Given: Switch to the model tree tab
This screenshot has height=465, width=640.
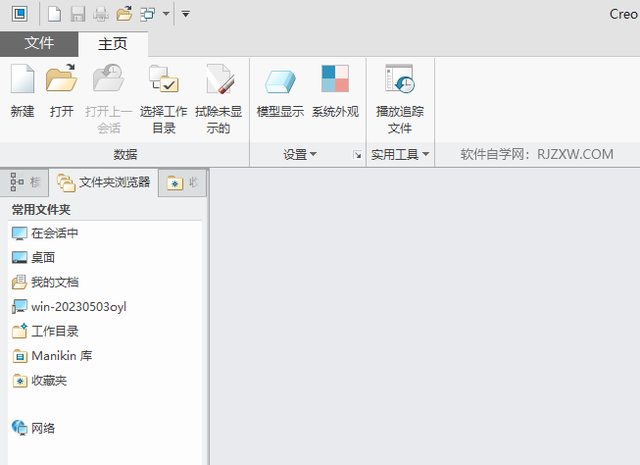Looking at the screenshot, I should (24, 182).
